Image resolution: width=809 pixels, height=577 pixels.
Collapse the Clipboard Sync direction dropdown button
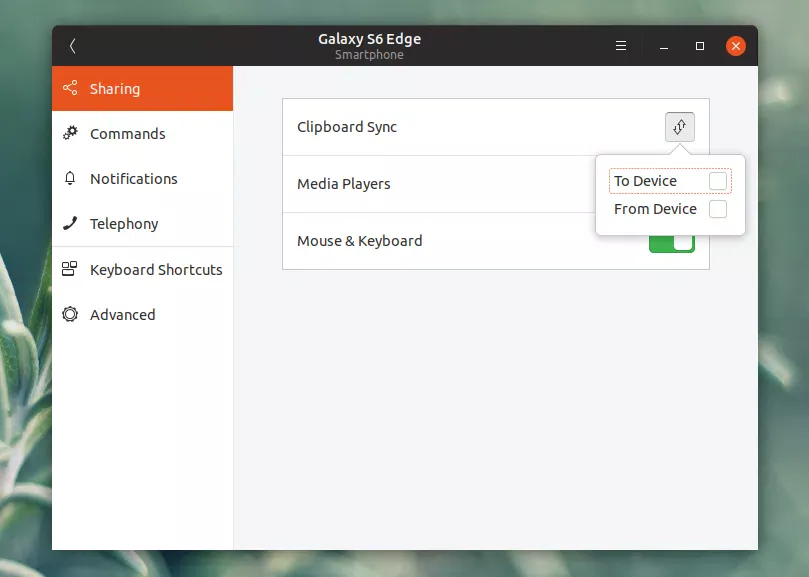tap(679, 127)
